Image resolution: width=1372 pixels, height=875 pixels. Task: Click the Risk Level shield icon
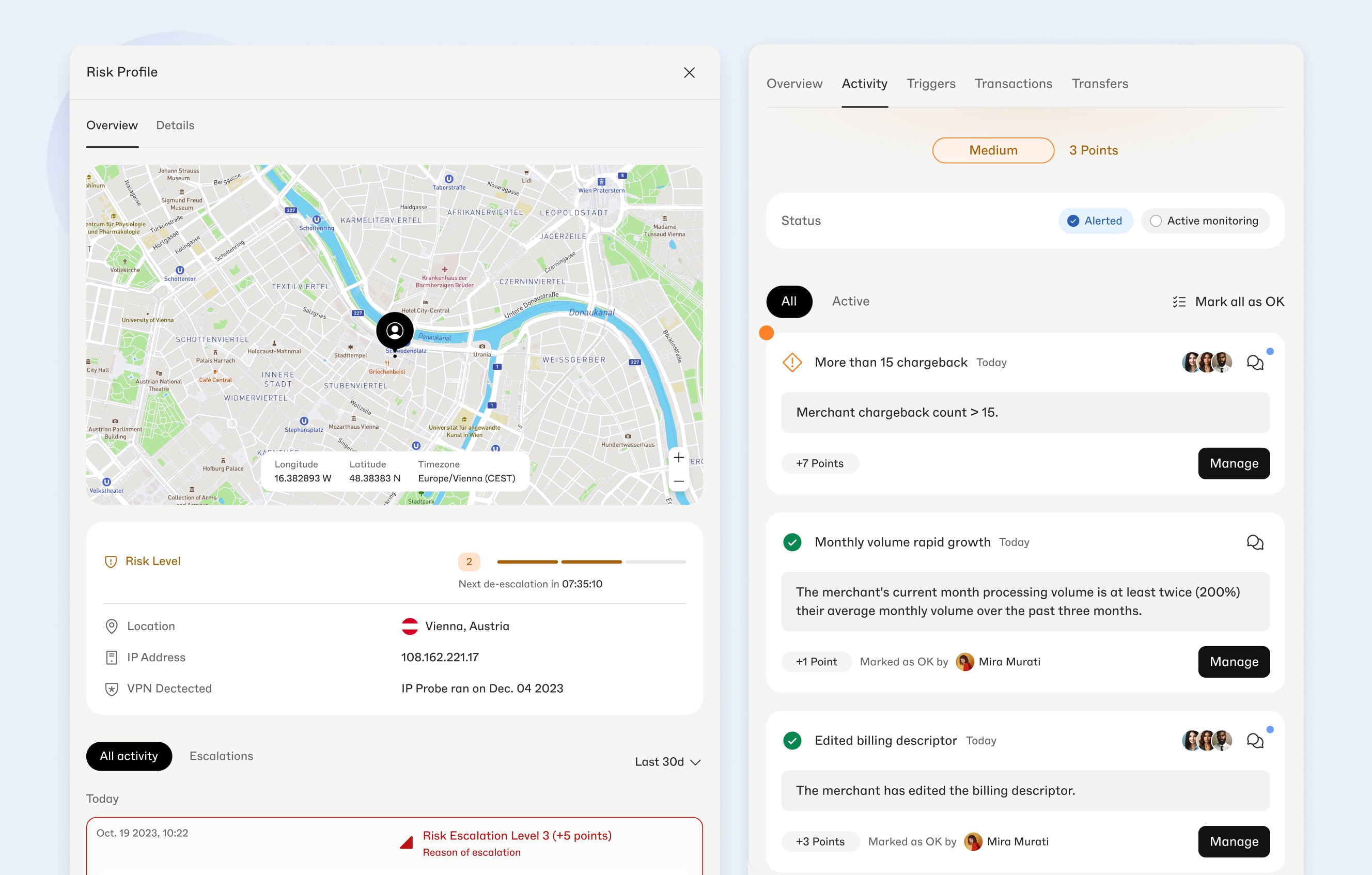click(x=111, y=561)
